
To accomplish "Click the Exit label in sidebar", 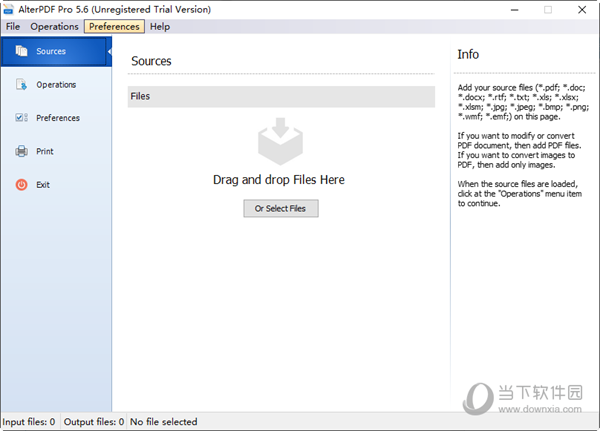I will [x=43, y=185].
